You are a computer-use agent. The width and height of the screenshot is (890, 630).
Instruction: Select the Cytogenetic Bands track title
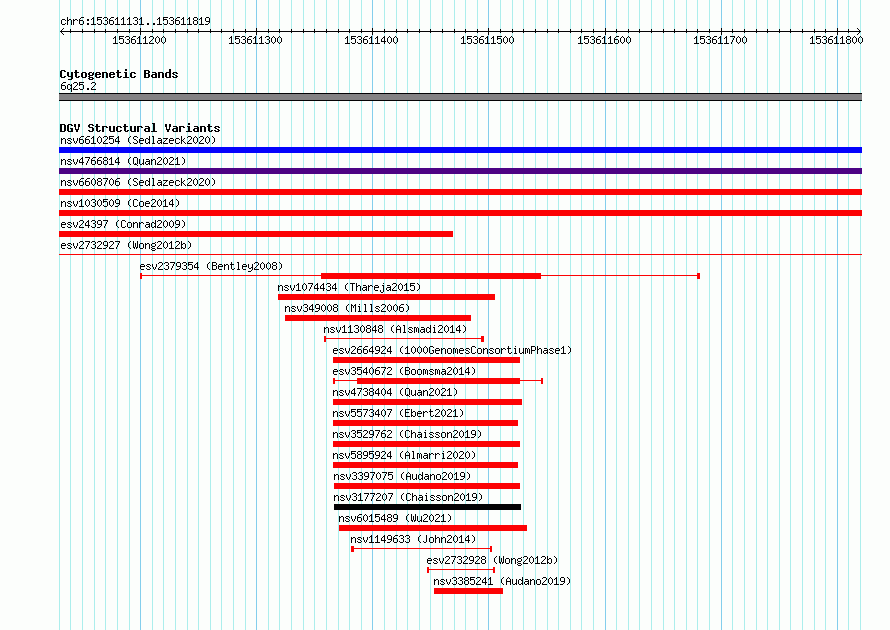[x=119, y=74]
